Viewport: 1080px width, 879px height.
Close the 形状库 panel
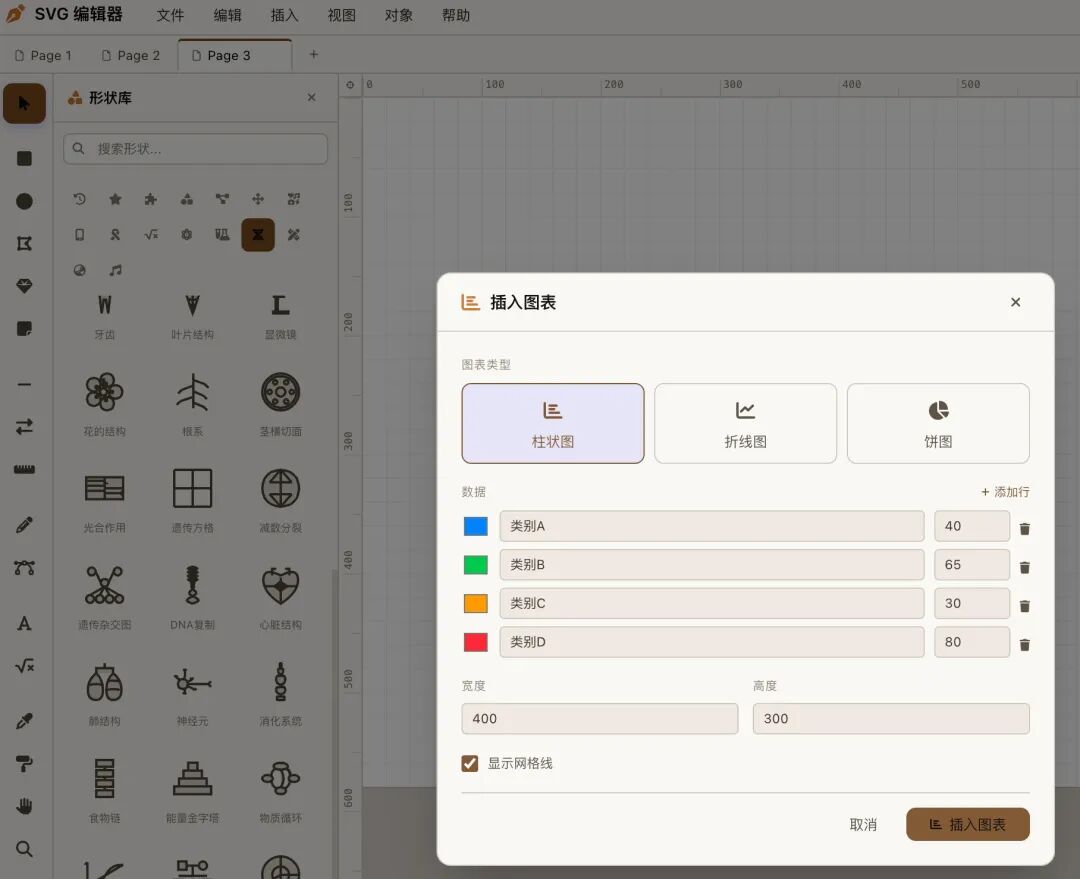click(x=311, y=98)
